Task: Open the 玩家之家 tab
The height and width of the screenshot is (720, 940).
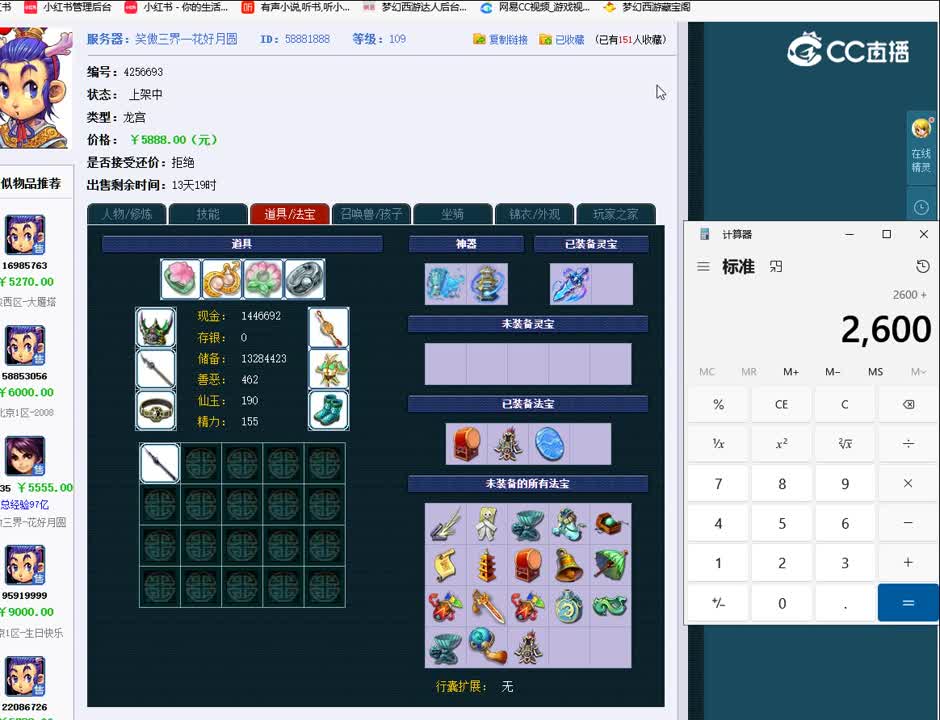Action: pyautogui.click(x=616, y=214)
